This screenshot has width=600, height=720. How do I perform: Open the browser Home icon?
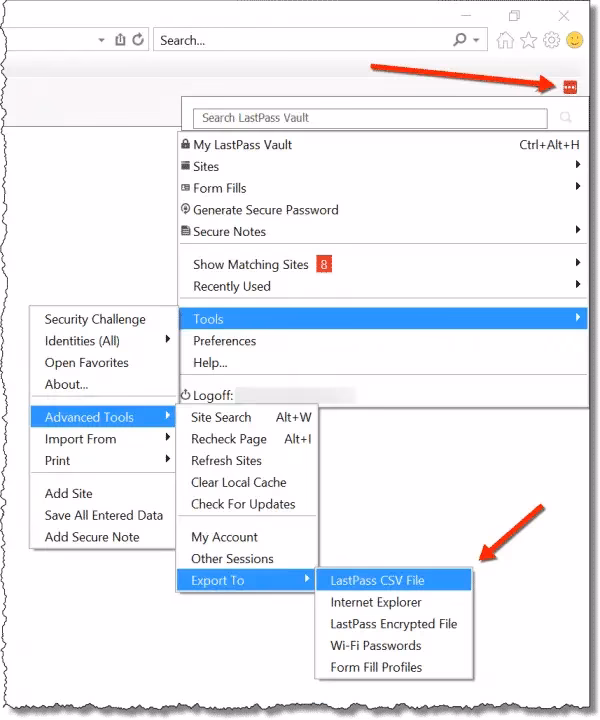(x=505, y=40)
